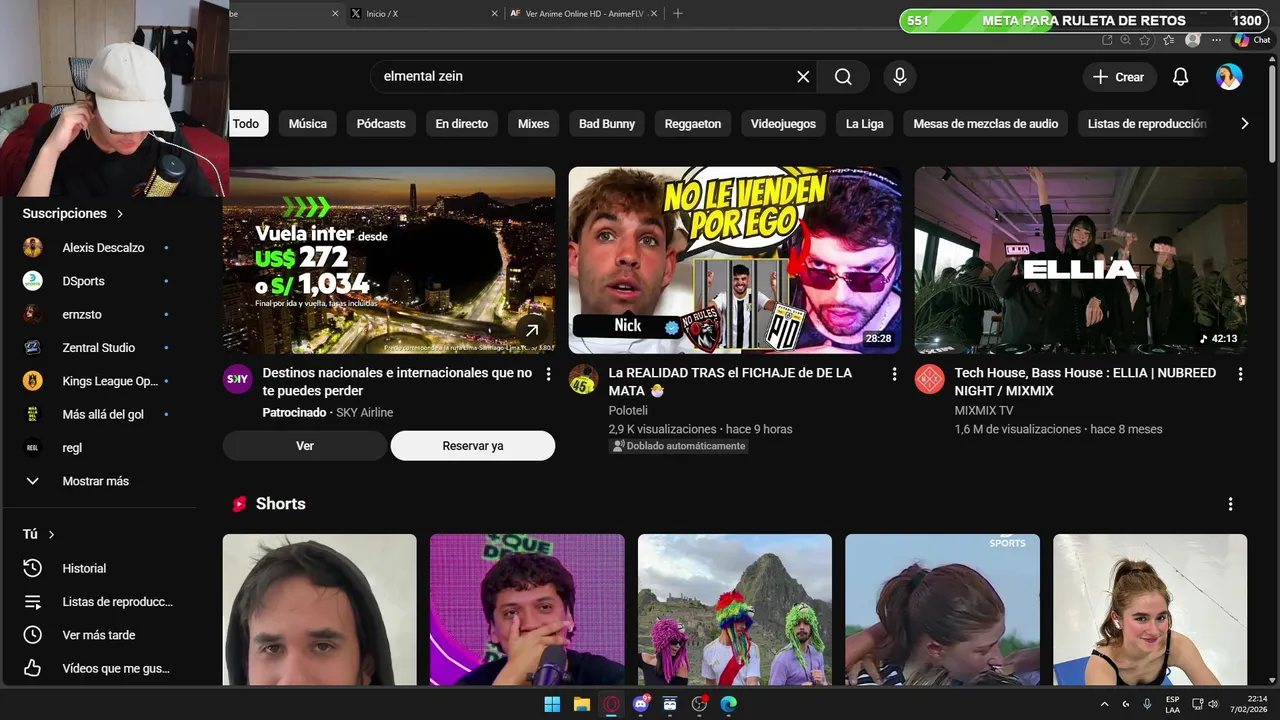Open the Machu Picchu short thumbnail
1280x720 pixels.
click(735, 610)
